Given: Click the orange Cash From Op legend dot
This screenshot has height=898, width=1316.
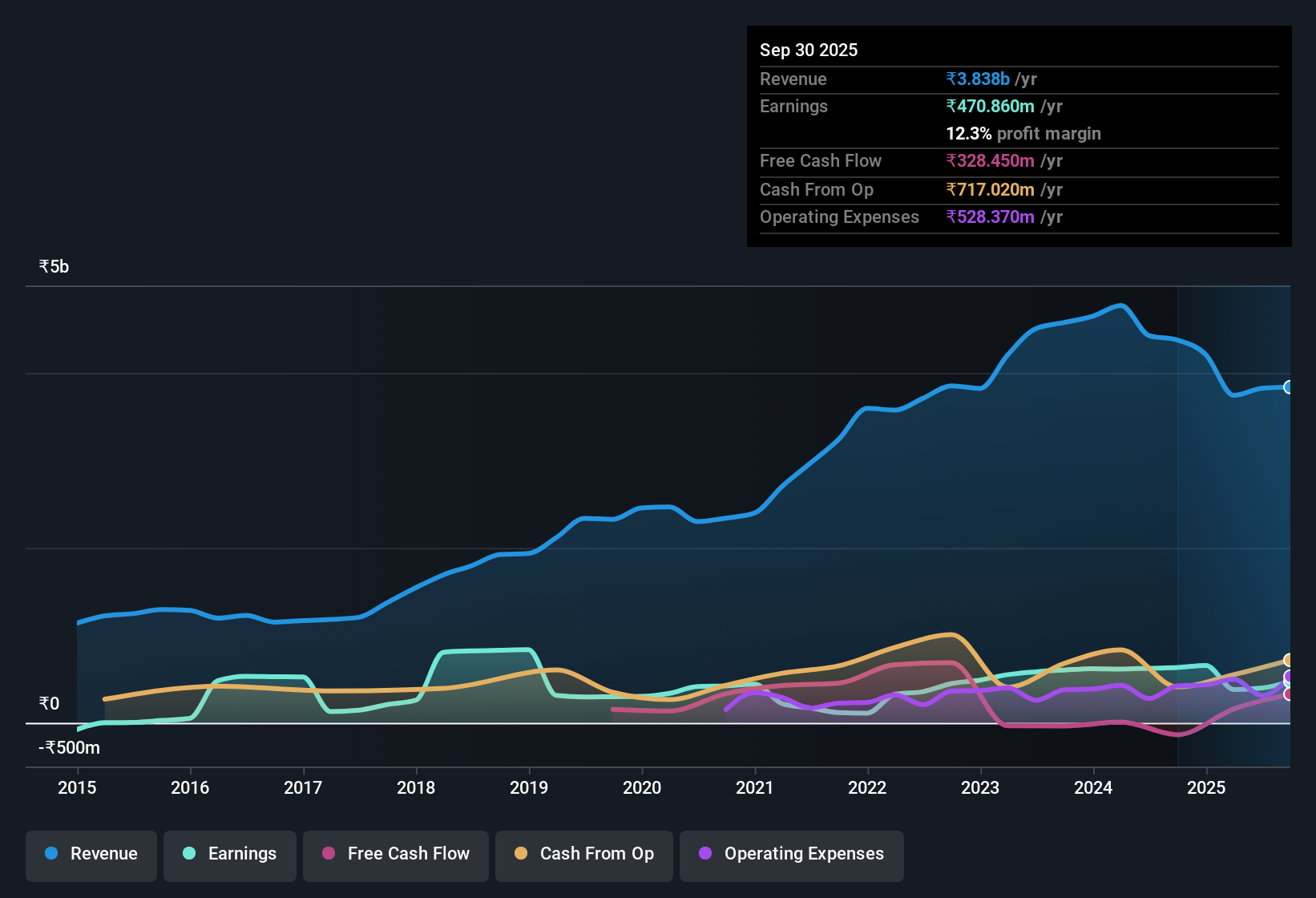Looking at the screenshot, I should [520, 854].
